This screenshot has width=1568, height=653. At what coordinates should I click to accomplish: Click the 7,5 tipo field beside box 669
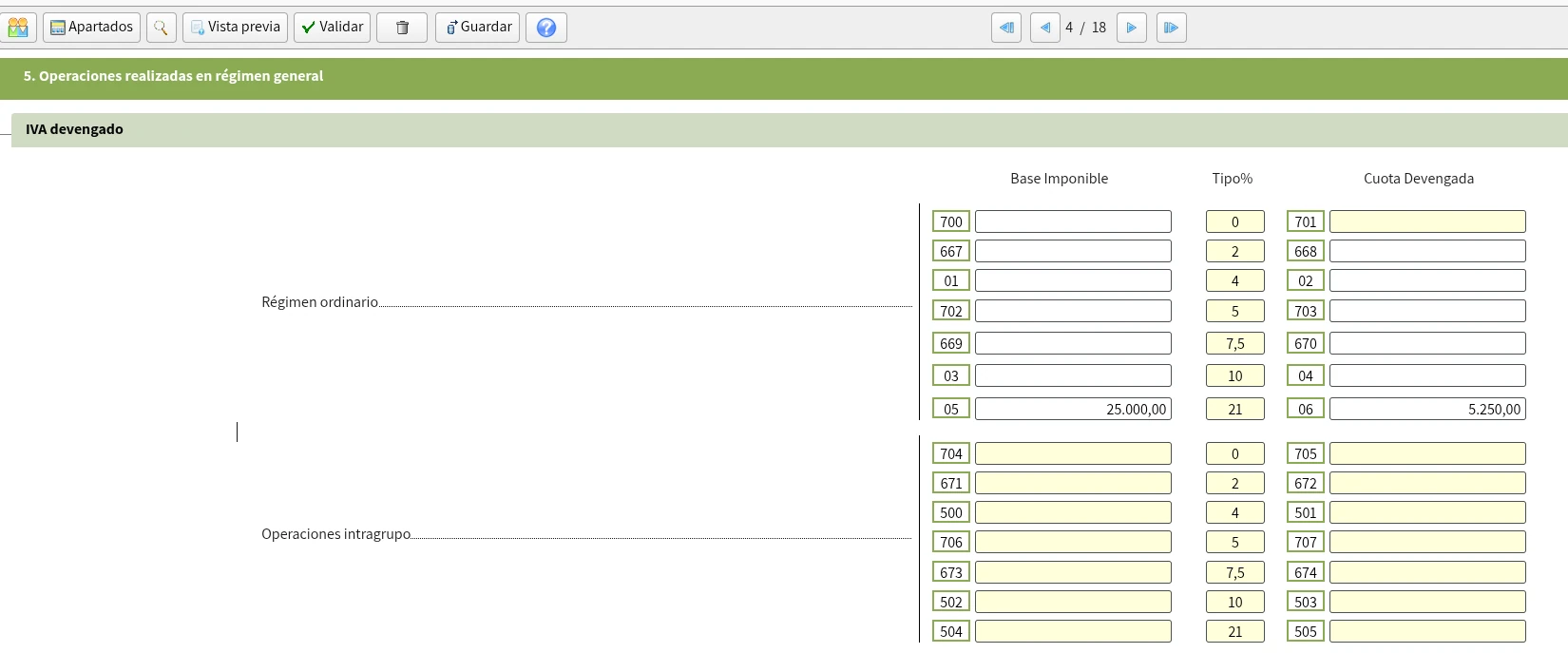(x=1234, y=343)
